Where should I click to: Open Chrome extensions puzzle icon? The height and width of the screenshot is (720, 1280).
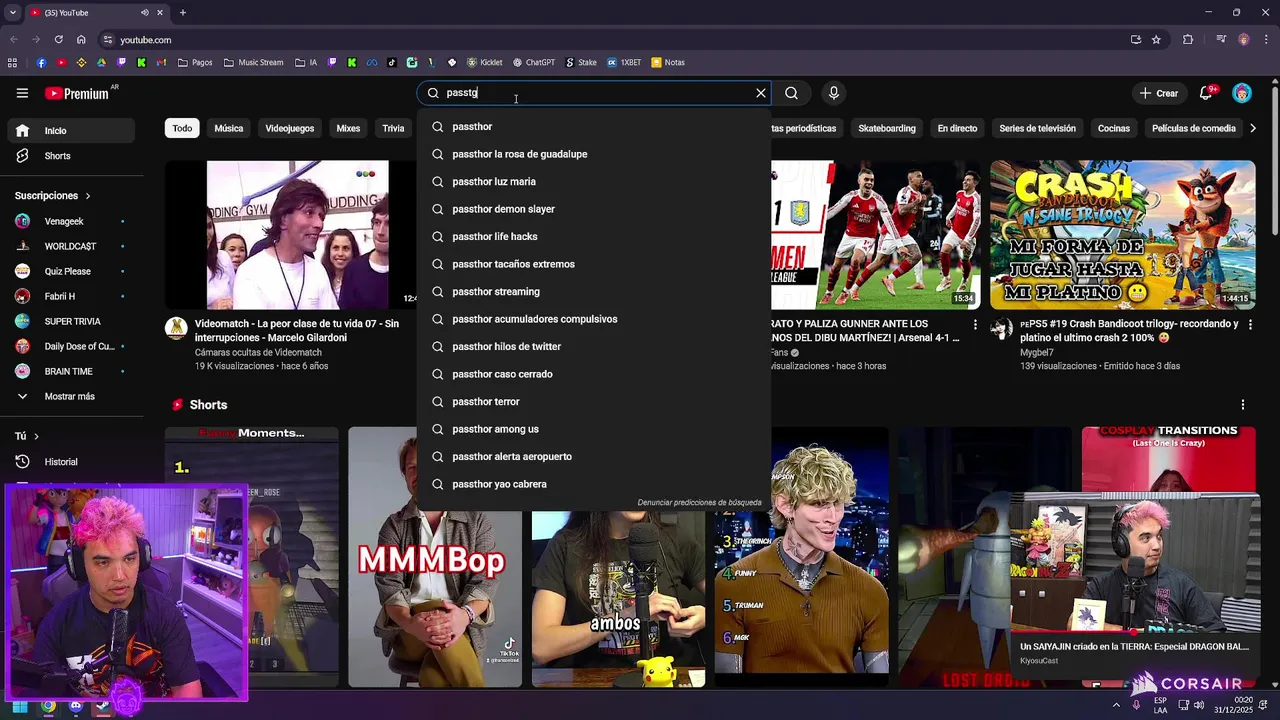(1188, 40)
